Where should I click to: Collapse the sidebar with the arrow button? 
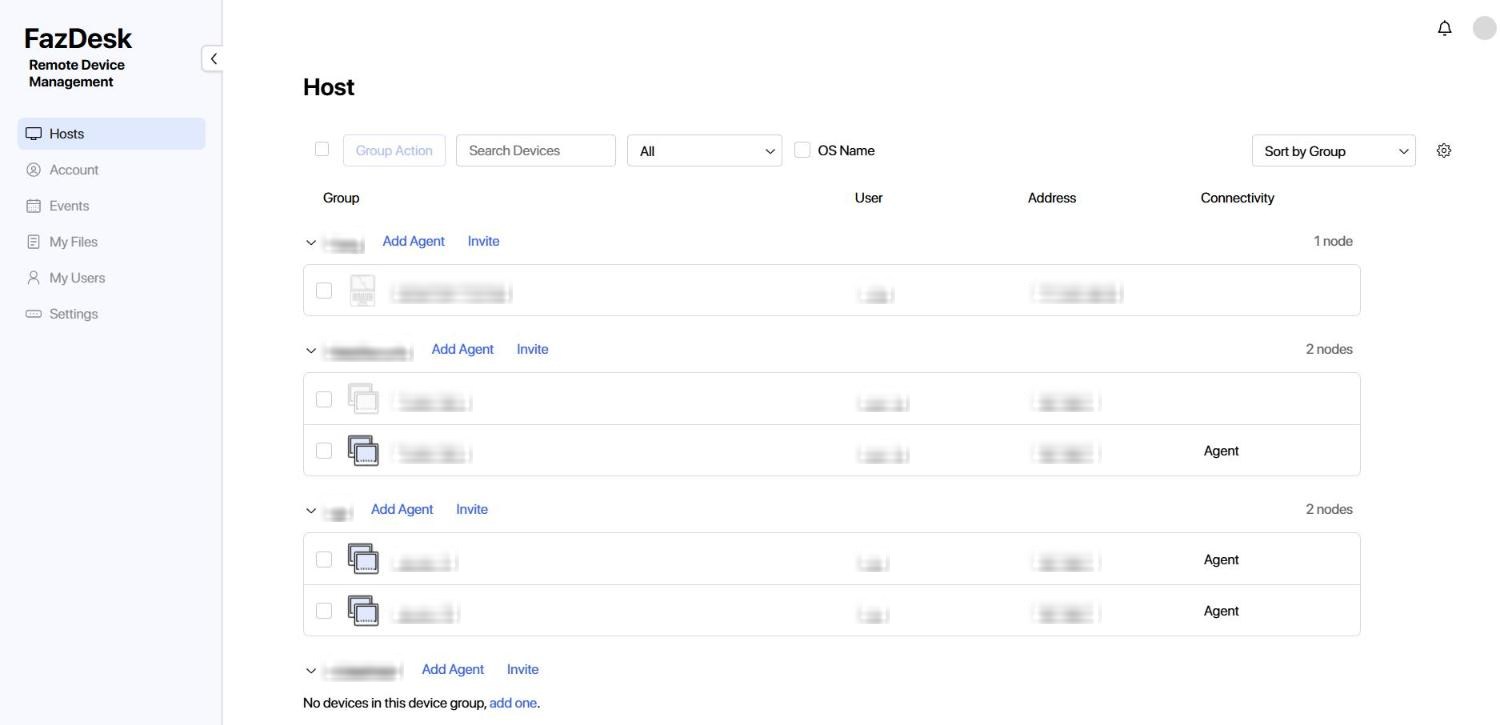[x=212, y=59]
